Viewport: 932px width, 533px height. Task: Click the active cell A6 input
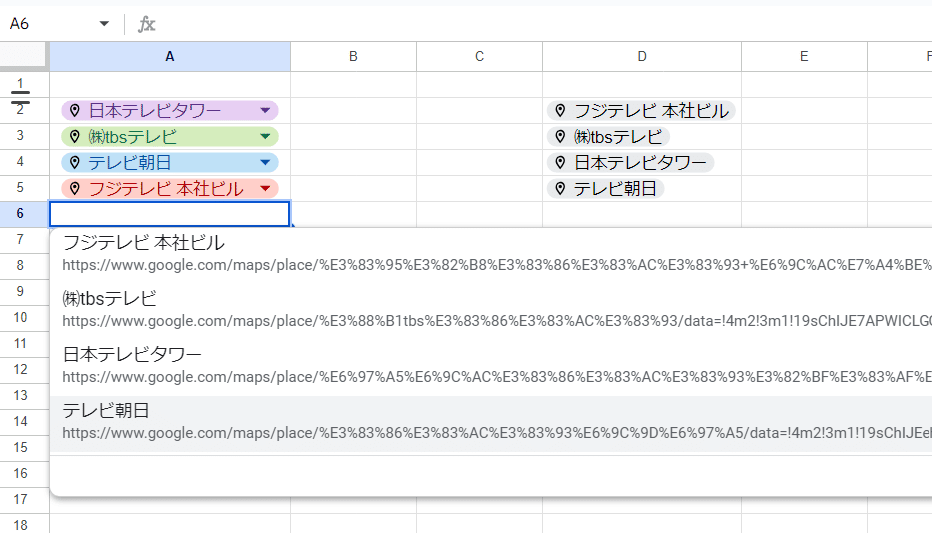169,214
